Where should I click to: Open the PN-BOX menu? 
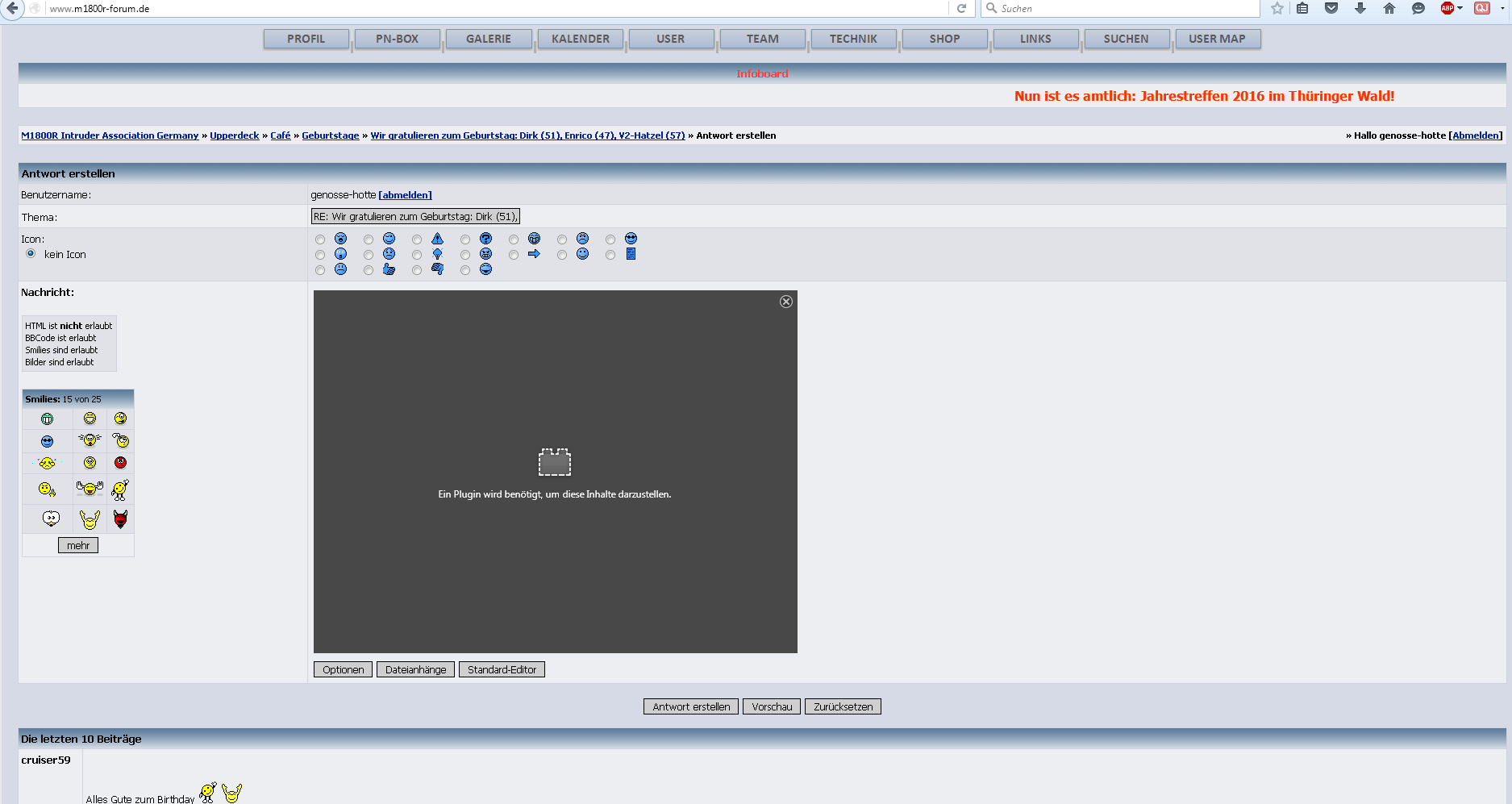[x=398, y=39]
